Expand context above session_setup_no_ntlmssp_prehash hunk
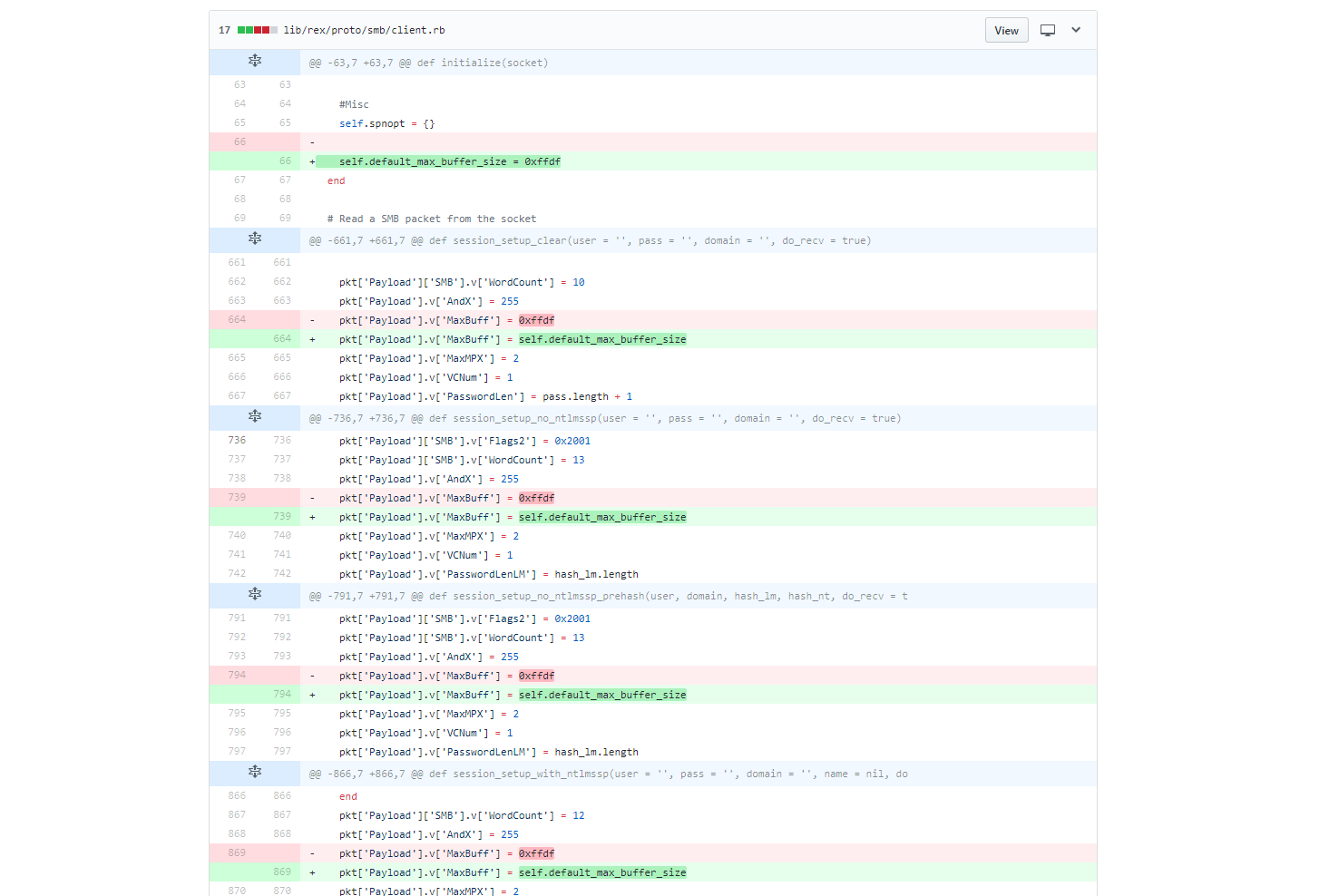The image size is (1329, 896). [x=255, y=595]
